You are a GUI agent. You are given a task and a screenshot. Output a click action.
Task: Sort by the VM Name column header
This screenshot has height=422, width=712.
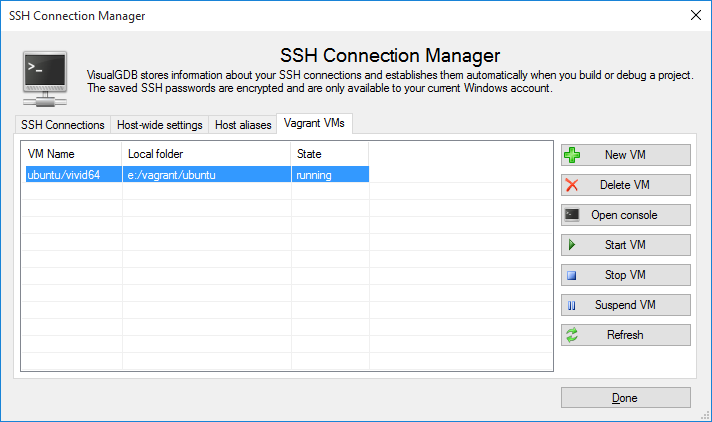pyautogui.click(x=73, y=154)
